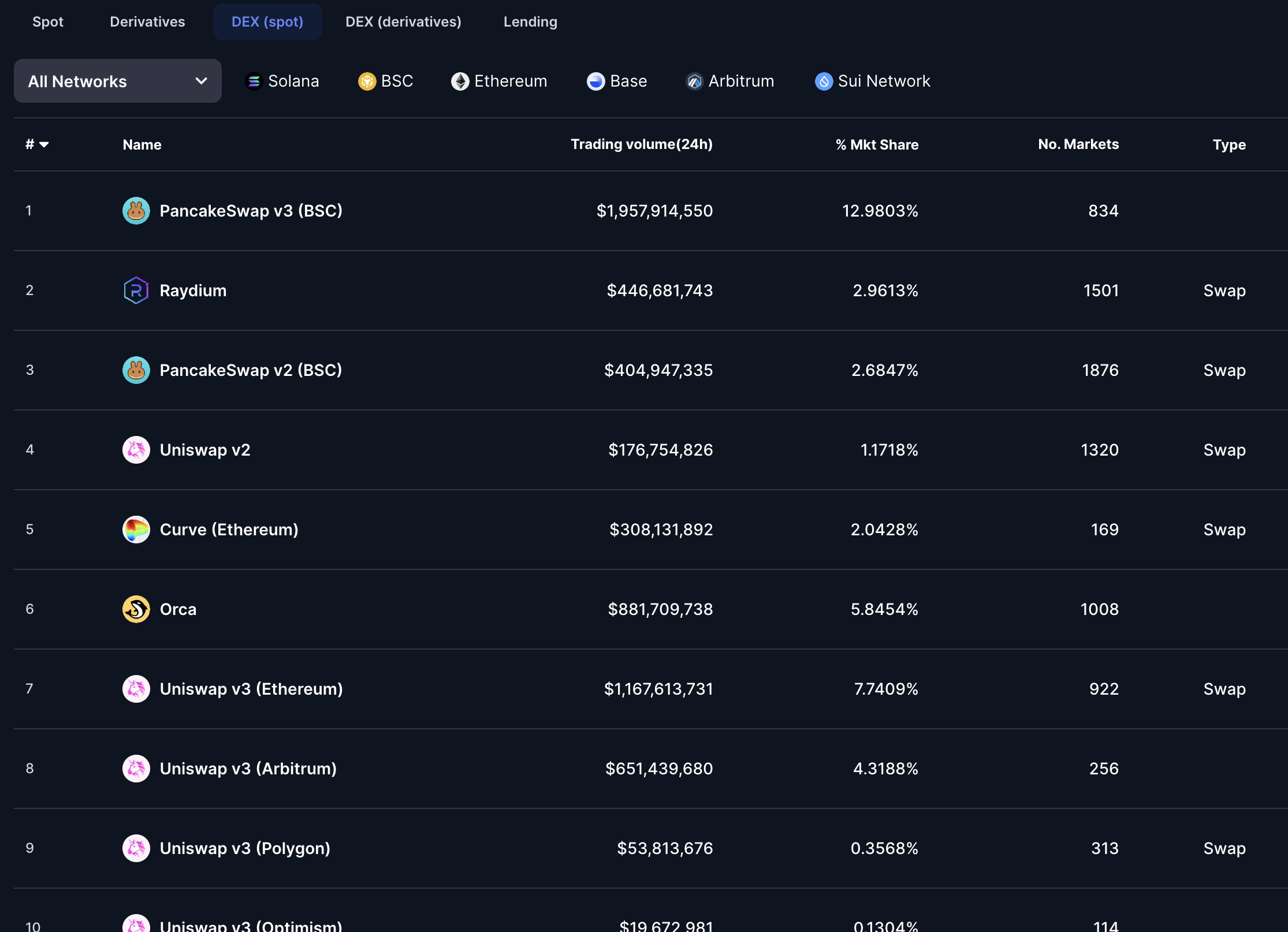Click the Uniswap v3 (Ethereum) unicorn logo
This screenshot has width=1288, height=932.
[136, 689]
